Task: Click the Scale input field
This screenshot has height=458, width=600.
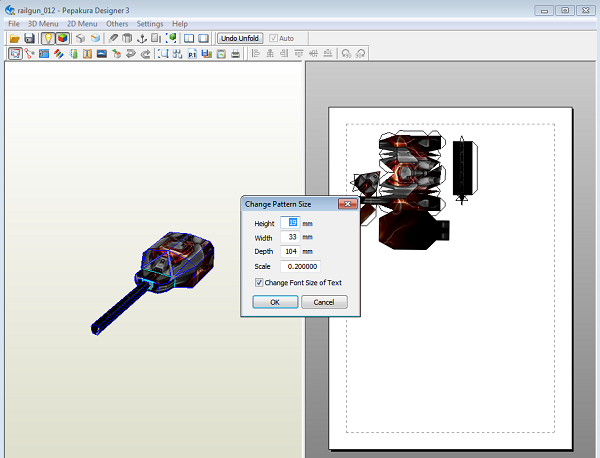Action: pos(300,267)
